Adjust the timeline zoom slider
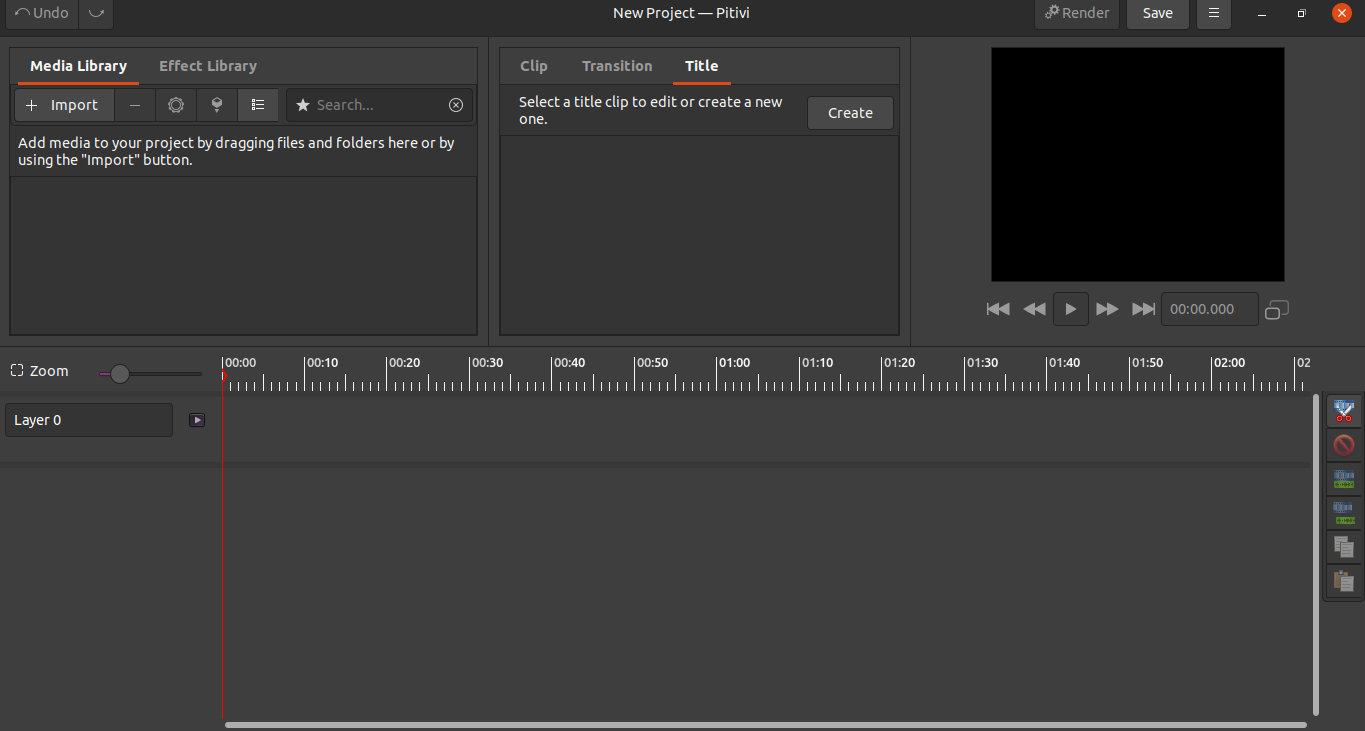1365x731 pixels. tap(150, 374)
